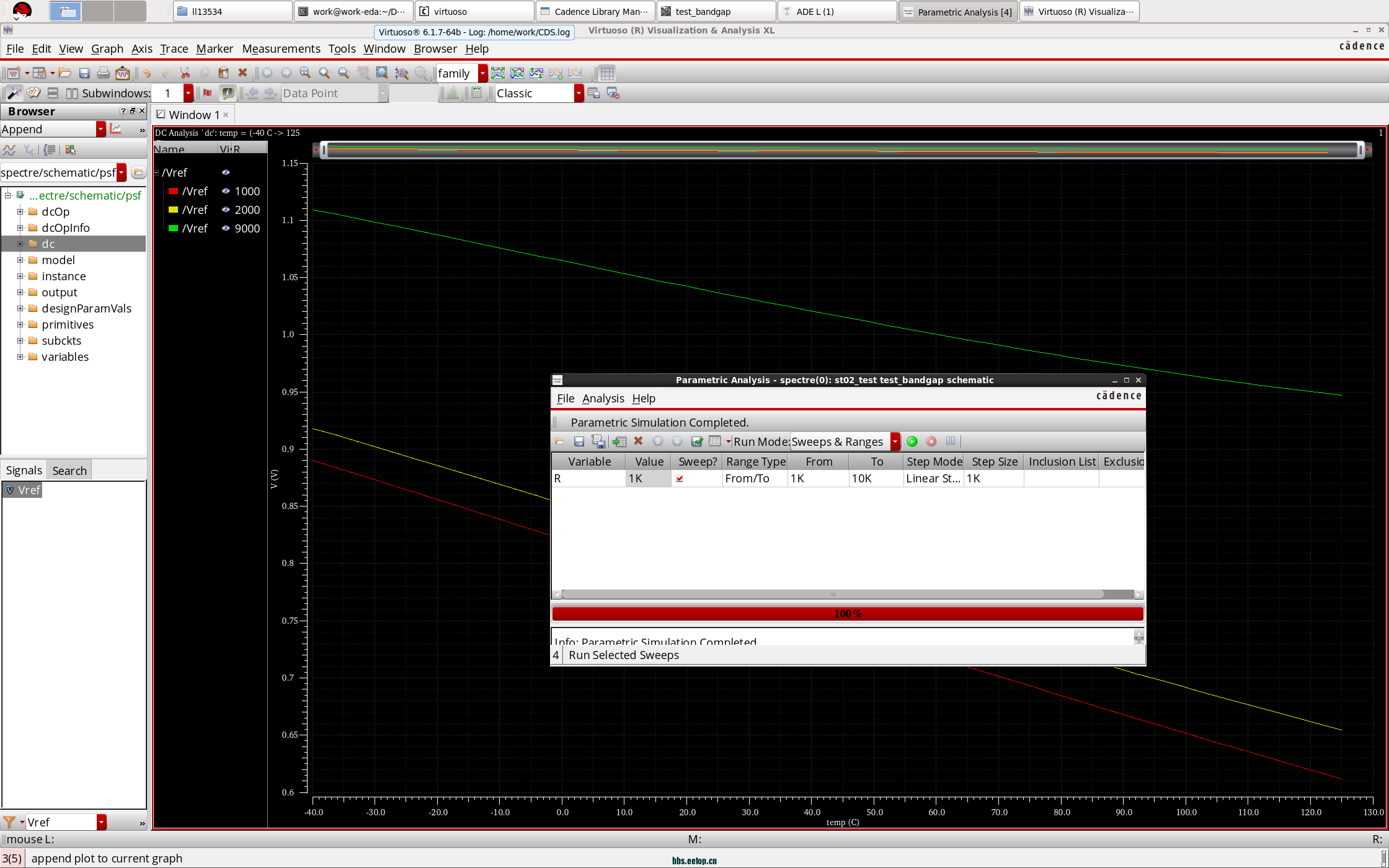1389x868 pixels.
Task: Delete the selected trace with the main toolbar X icon
Action: 243,73
